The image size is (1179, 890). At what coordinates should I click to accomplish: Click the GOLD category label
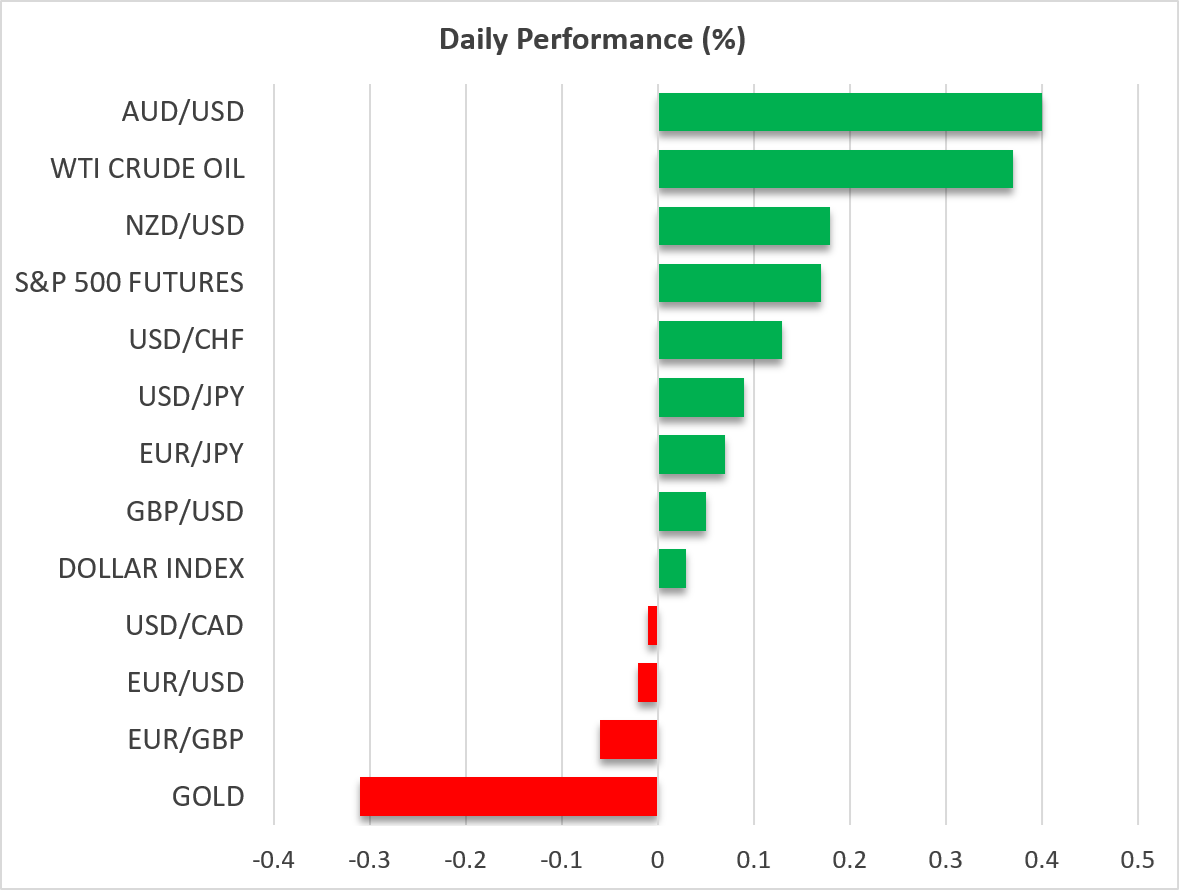click(208, 797)
